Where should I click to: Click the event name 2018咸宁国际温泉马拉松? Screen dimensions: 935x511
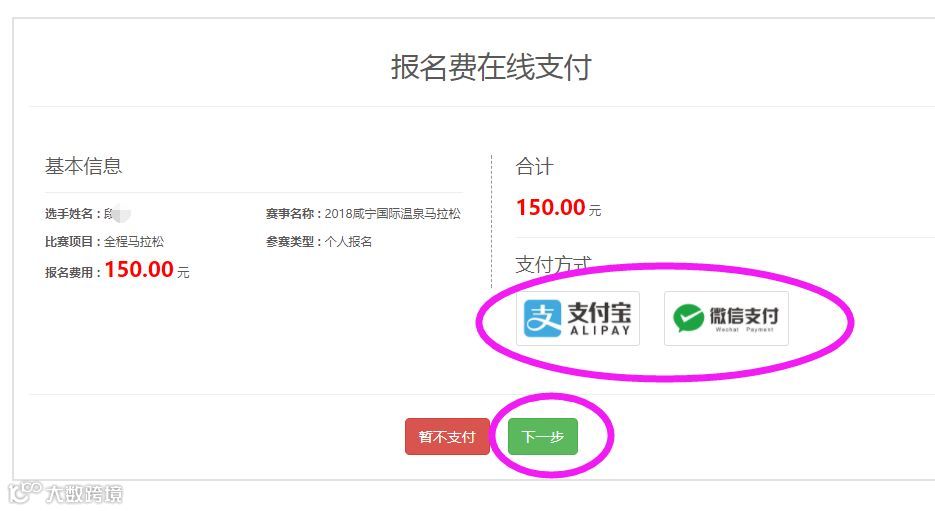click(x=392, y=213)
